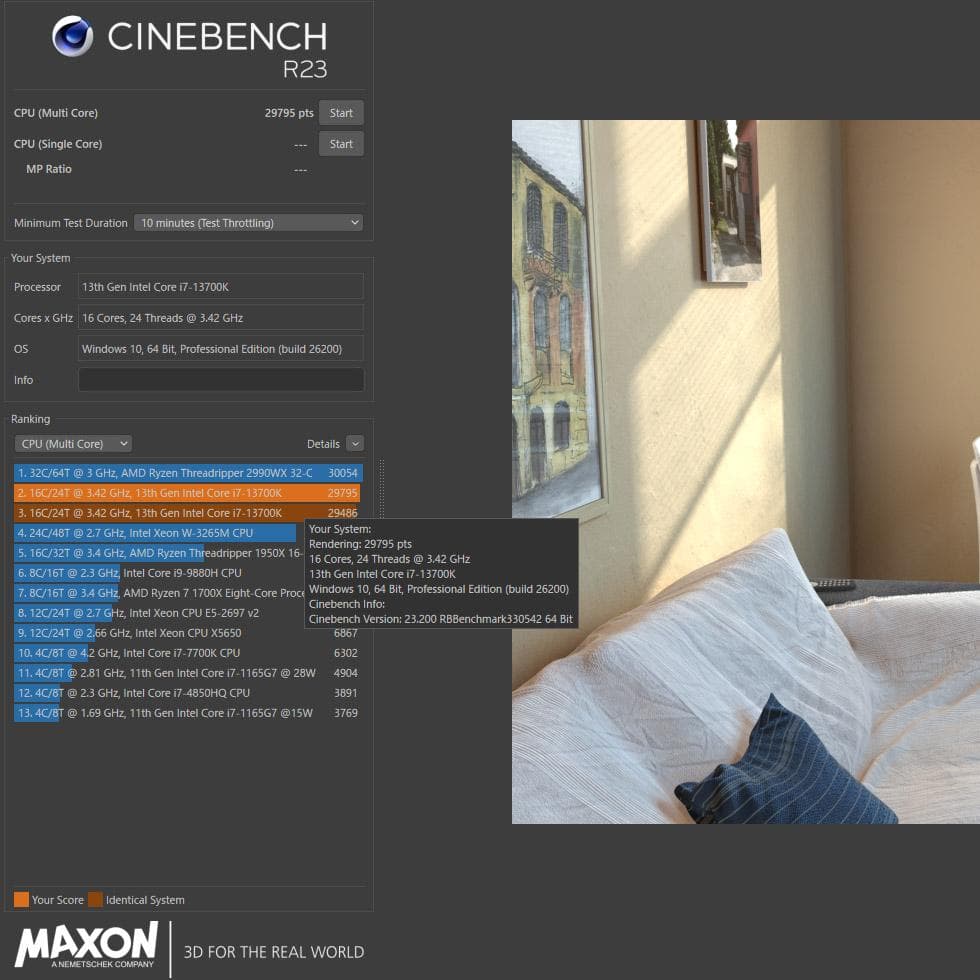Screen dimensions: 980x980
Task: Select ranking row 3 with score 29486
Action: click(x=188, y=513)
